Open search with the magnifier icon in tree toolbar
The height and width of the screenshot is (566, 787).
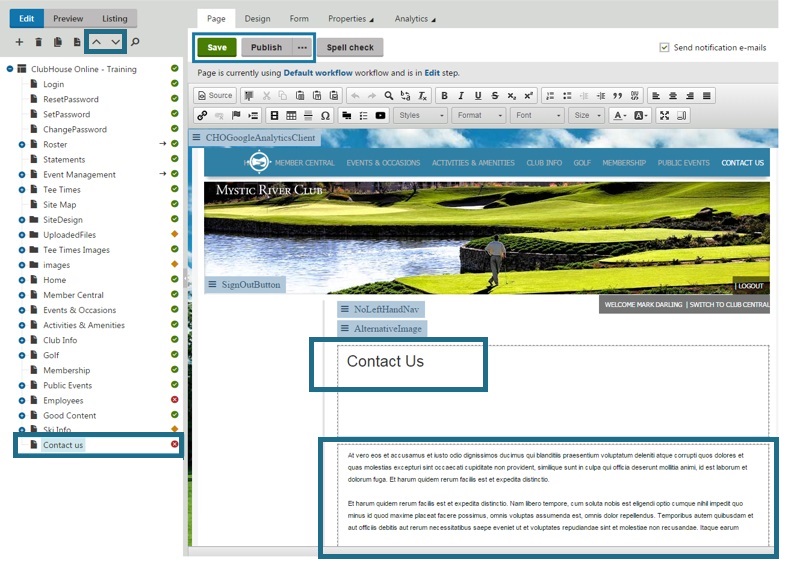point(136,42)
